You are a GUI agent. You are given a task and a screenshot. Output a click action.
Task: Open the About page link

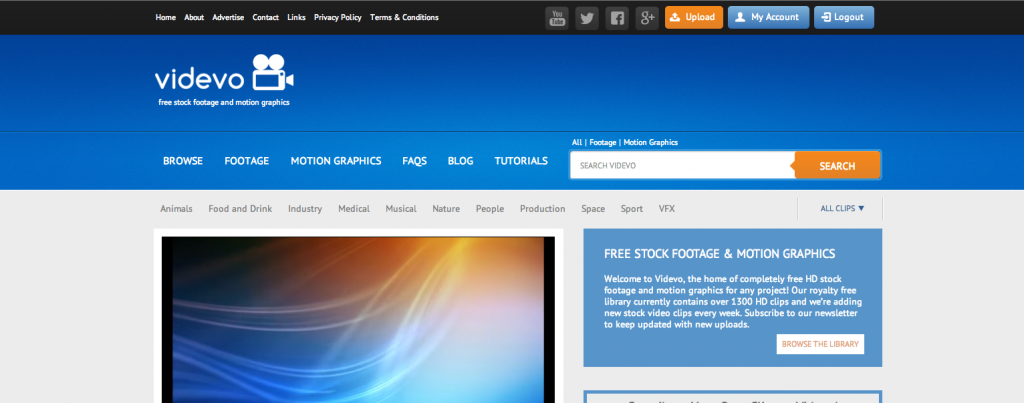coord(194,18)
